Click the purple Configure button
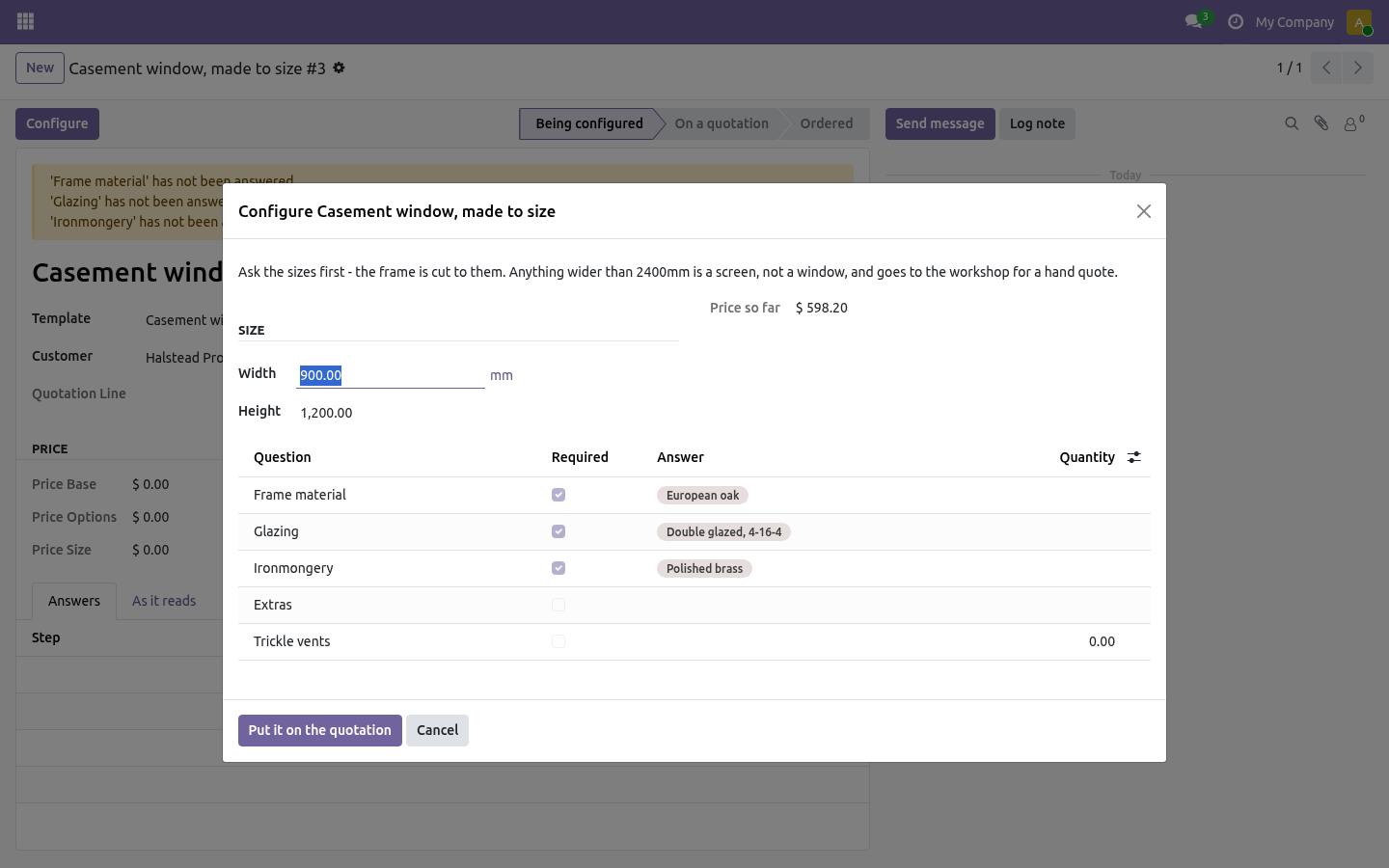Image resolution: width=1389 pixels, height=868 pixels. (x=57, y=123)
